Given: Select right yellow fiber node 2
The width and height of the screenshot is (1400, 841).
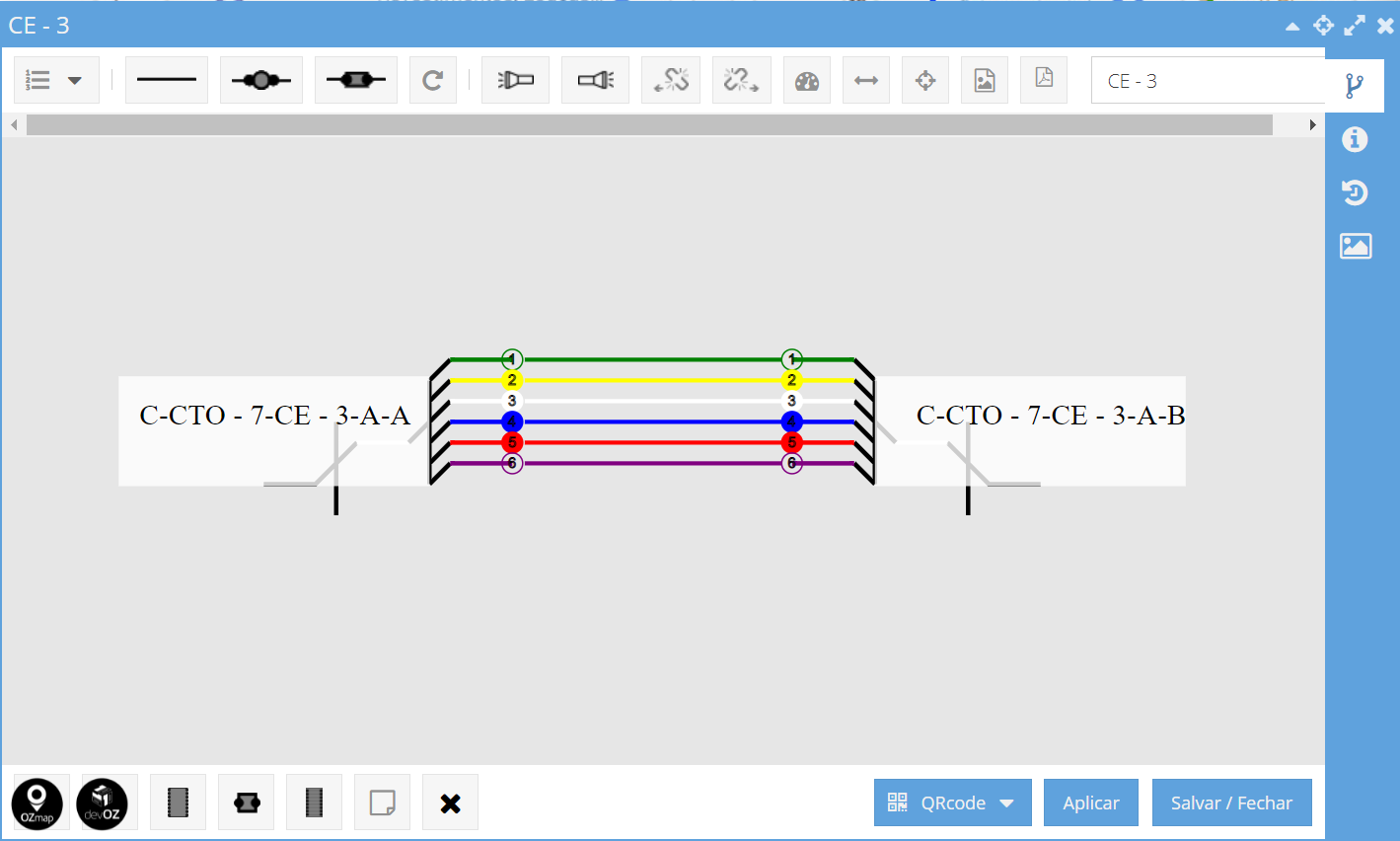Looking at the screenshot, I should point(791,380).
